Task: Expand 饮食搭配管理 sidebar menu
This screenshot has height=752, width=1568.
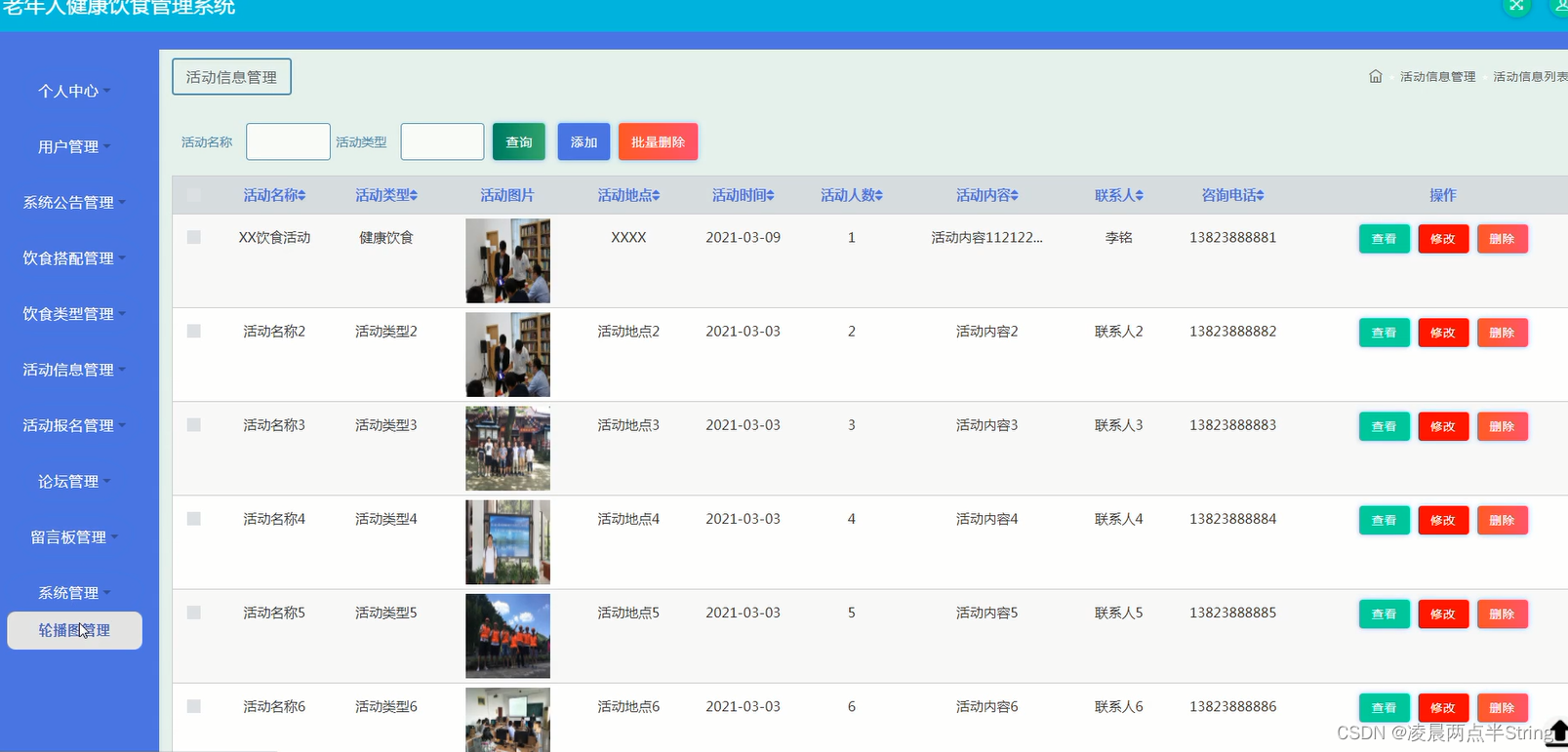Action: coord(74,257)
